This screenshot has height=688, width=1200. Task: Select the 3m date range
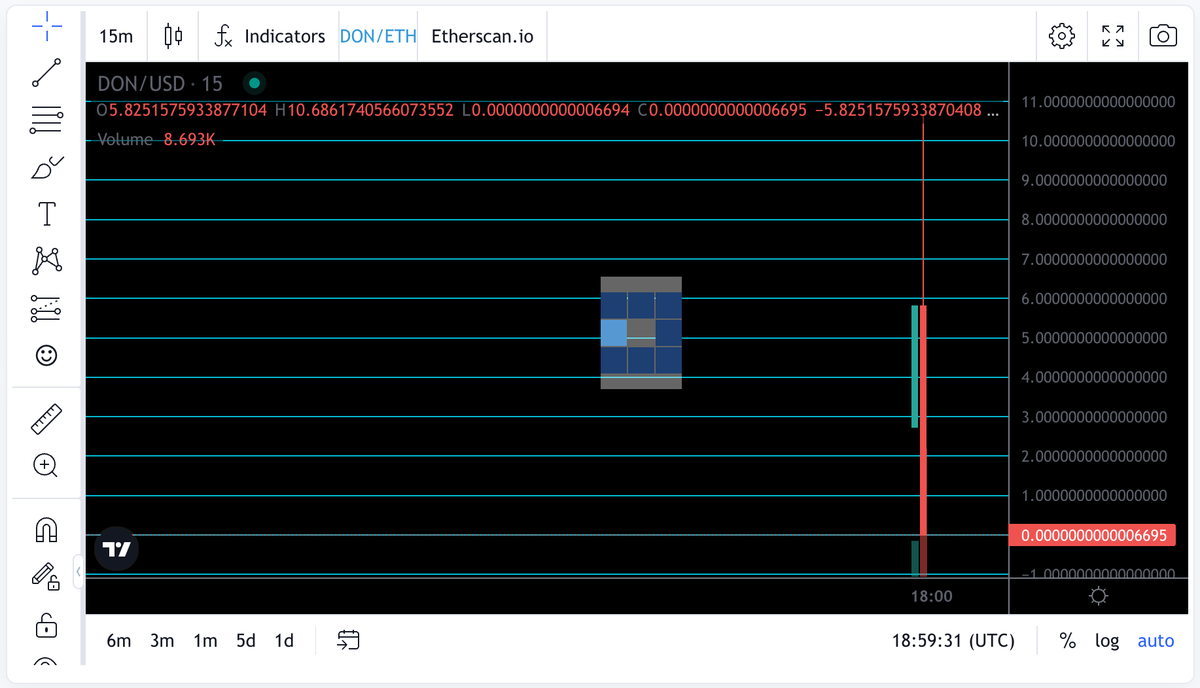(162, 641)
